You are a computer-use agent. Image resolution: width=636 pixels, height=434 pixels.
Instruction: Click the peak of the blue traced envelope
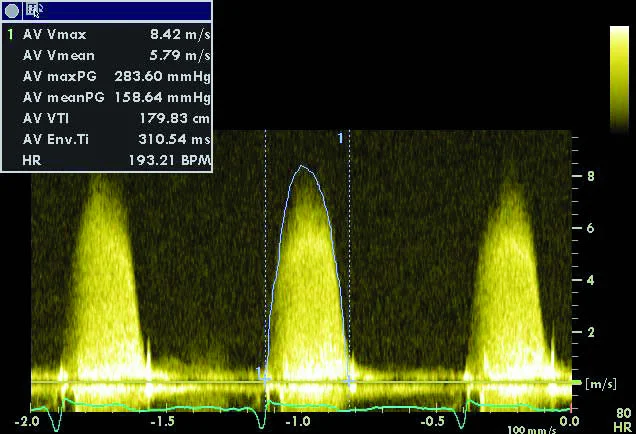(301, 166)
